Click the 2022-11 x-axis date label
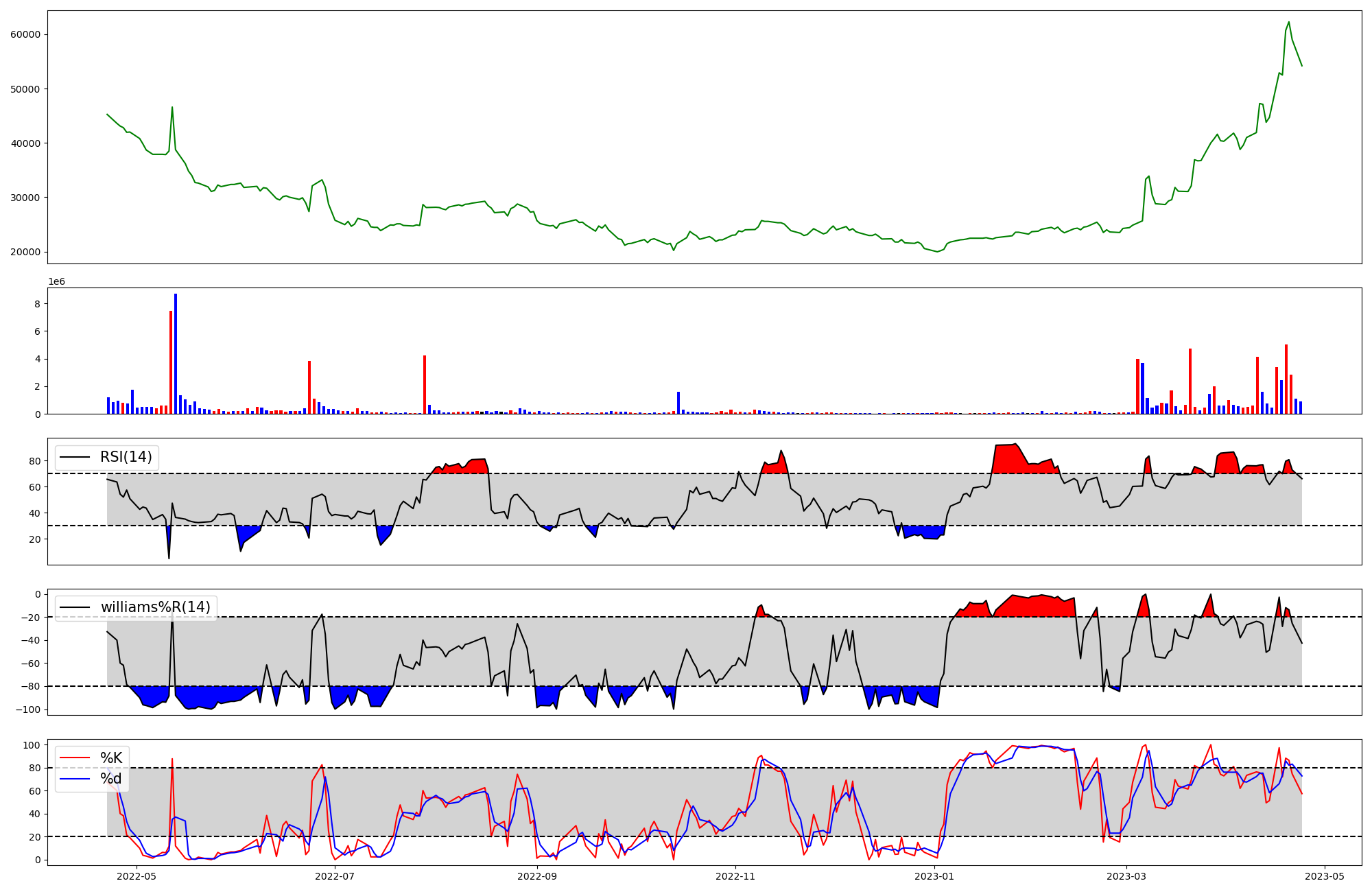Viewport: 1372px width, 892px height. click(x=735, y=876)
